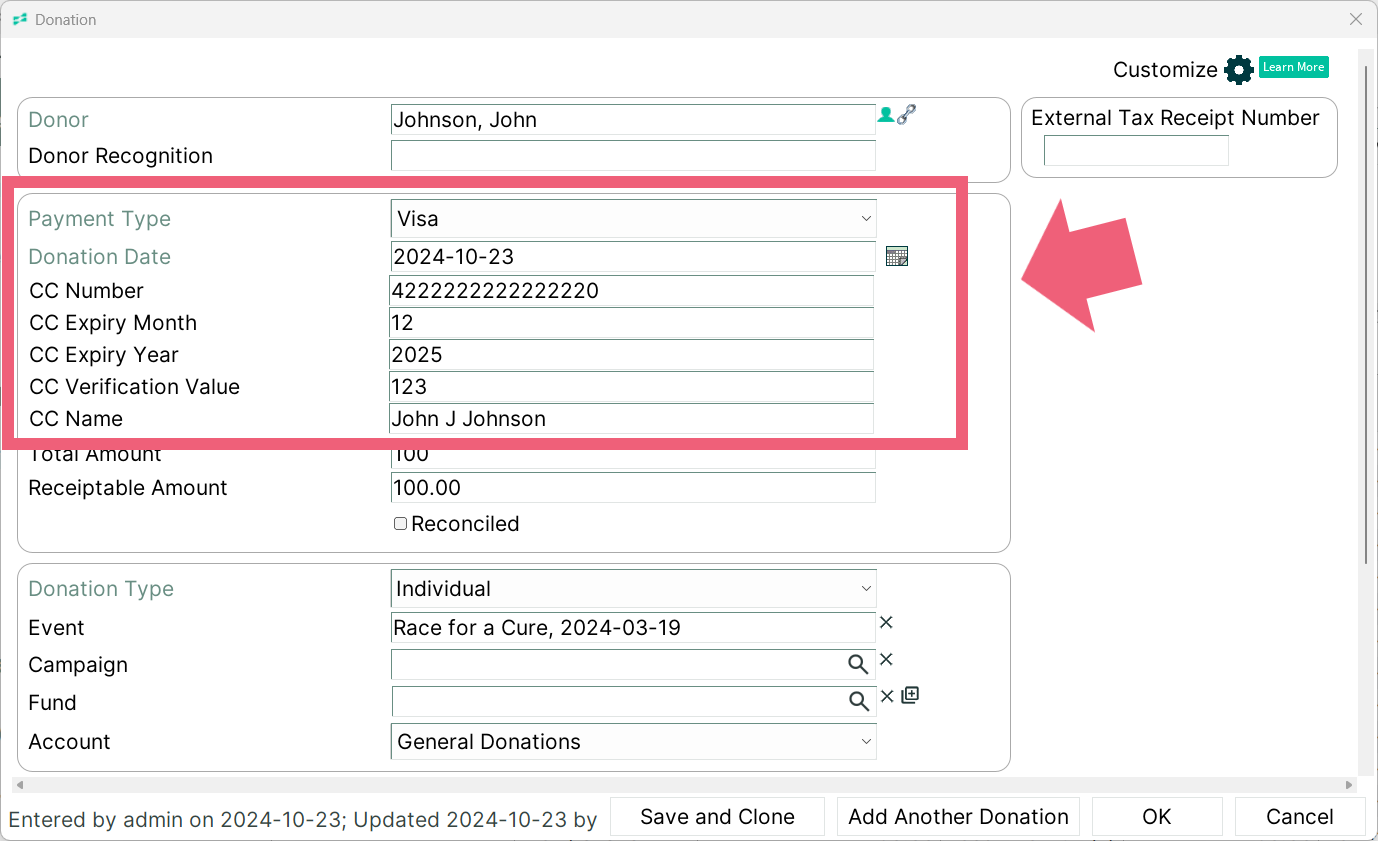Click the 'Donor' label
Image resolution: width=1378 pixels, height=841 pixels.
(58, 120)
